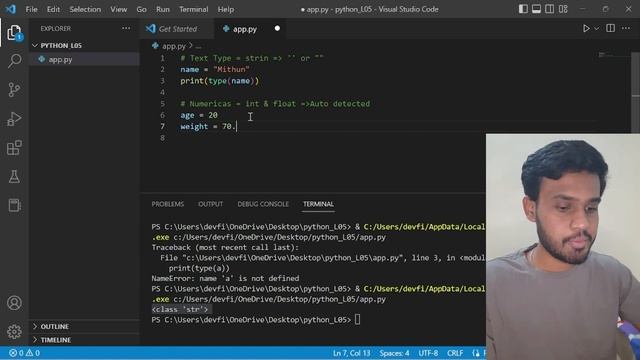Open Explorer views and more actions
The width and height of the screenshot is (640, 360).
(x=126, y=28)
